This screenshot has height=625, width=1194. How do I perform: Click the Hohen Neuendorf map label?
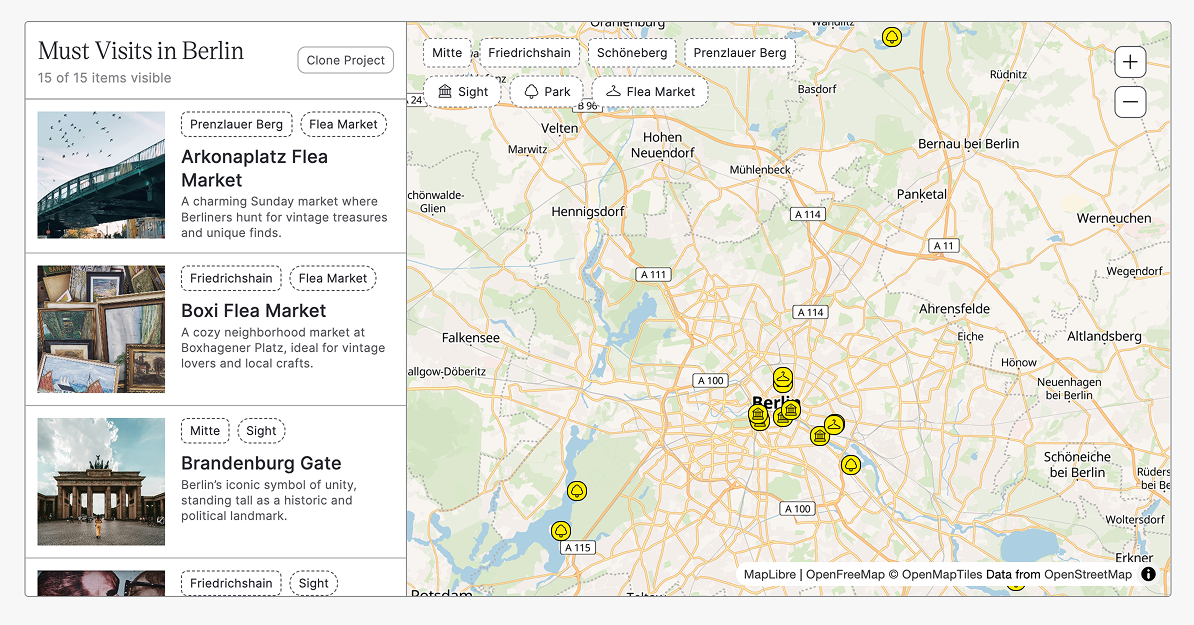[x=662, y=145]
